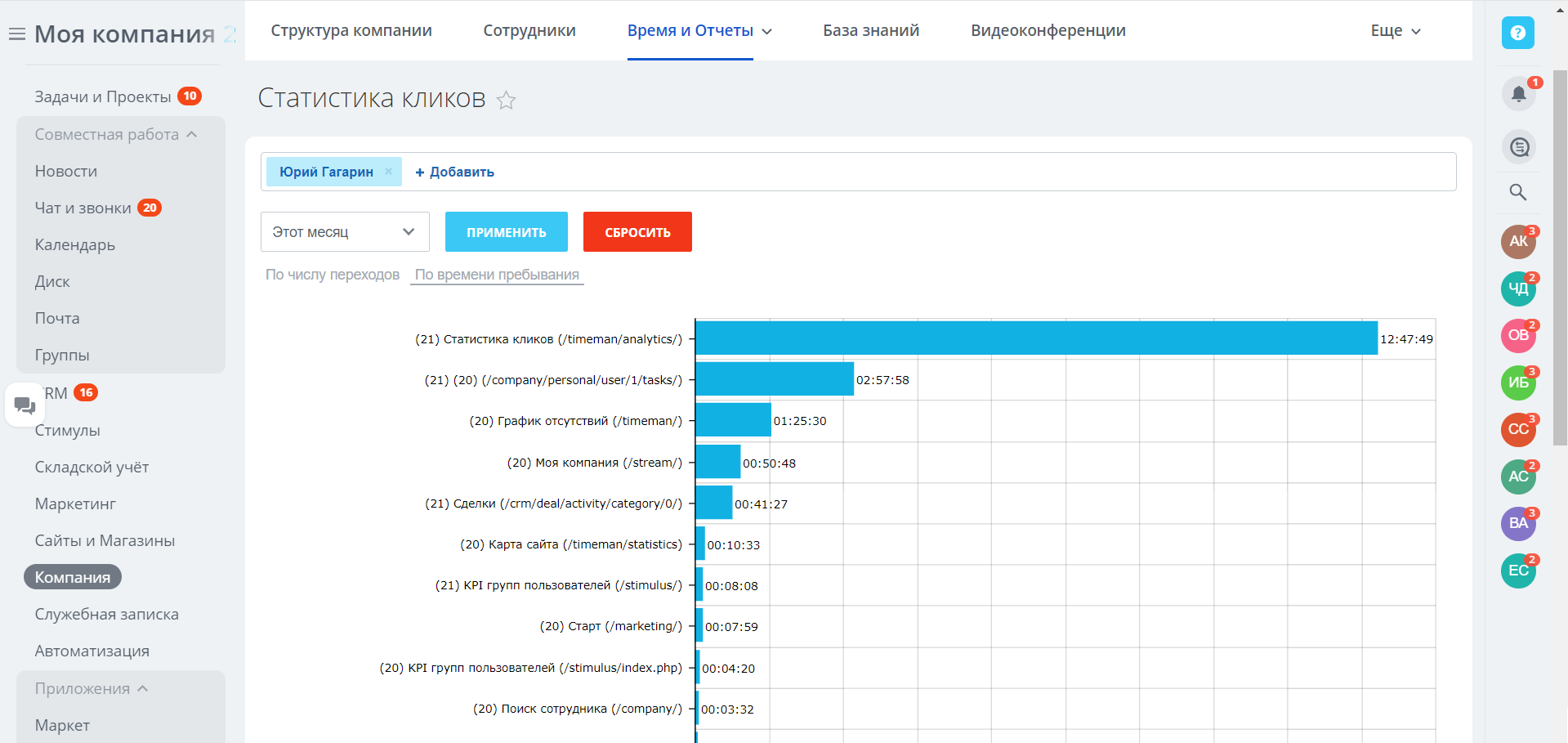
Task: Open the help question mark button
Action: 1518,33
